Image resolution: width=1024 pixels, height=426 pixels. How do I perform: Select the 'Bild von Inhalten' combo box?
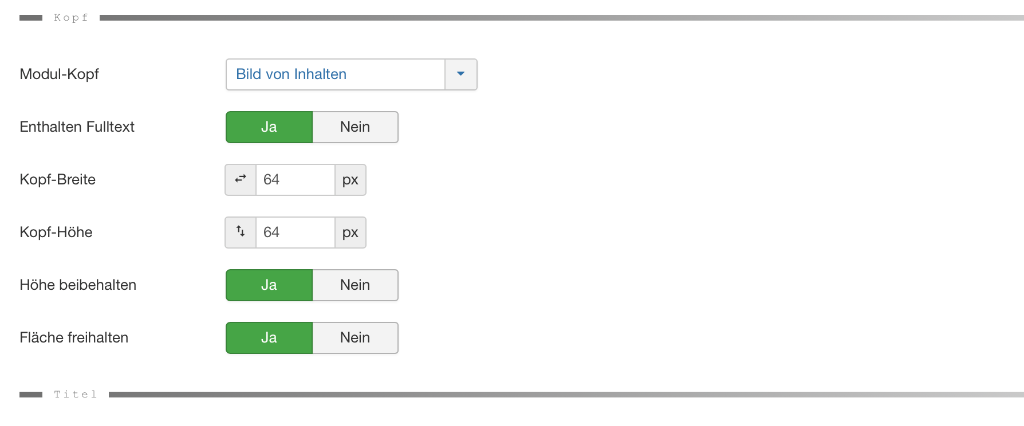coord(335,74)
